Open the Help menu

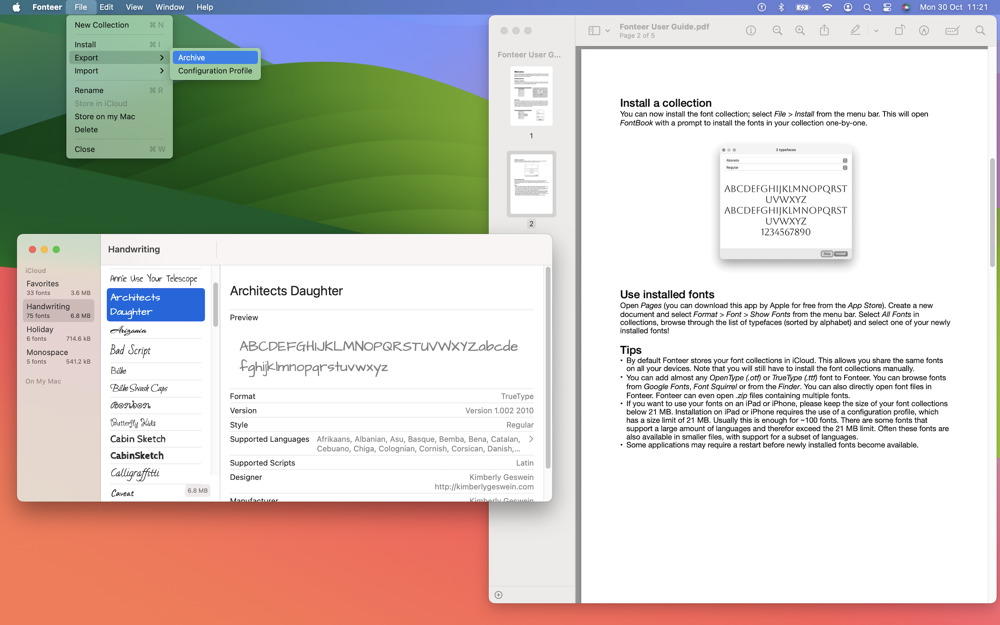coord(205,7)
